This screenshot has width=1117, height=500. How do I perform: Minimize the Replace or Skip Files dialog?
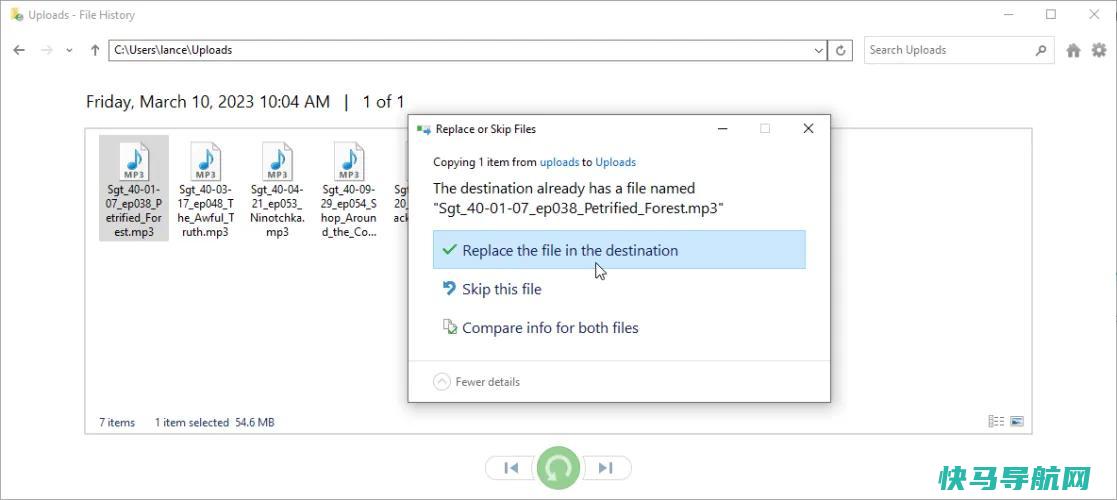click(x=722, y=129)
